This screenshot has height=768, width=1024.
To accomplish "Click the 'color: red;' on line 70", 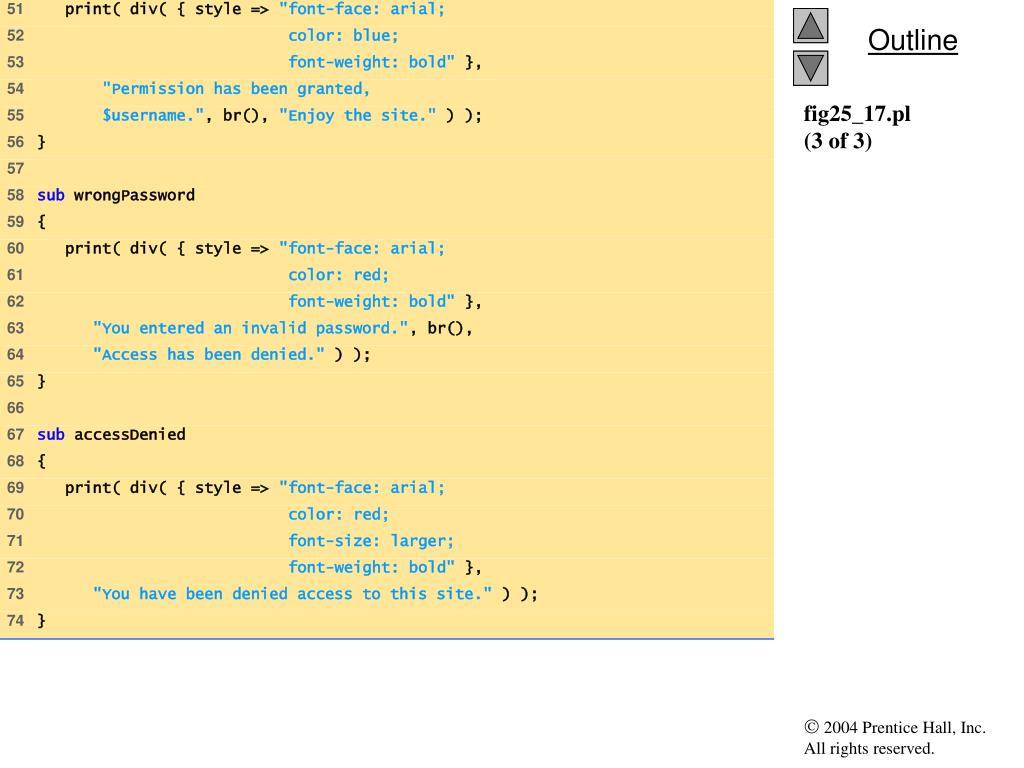I will tap(338, 515).
